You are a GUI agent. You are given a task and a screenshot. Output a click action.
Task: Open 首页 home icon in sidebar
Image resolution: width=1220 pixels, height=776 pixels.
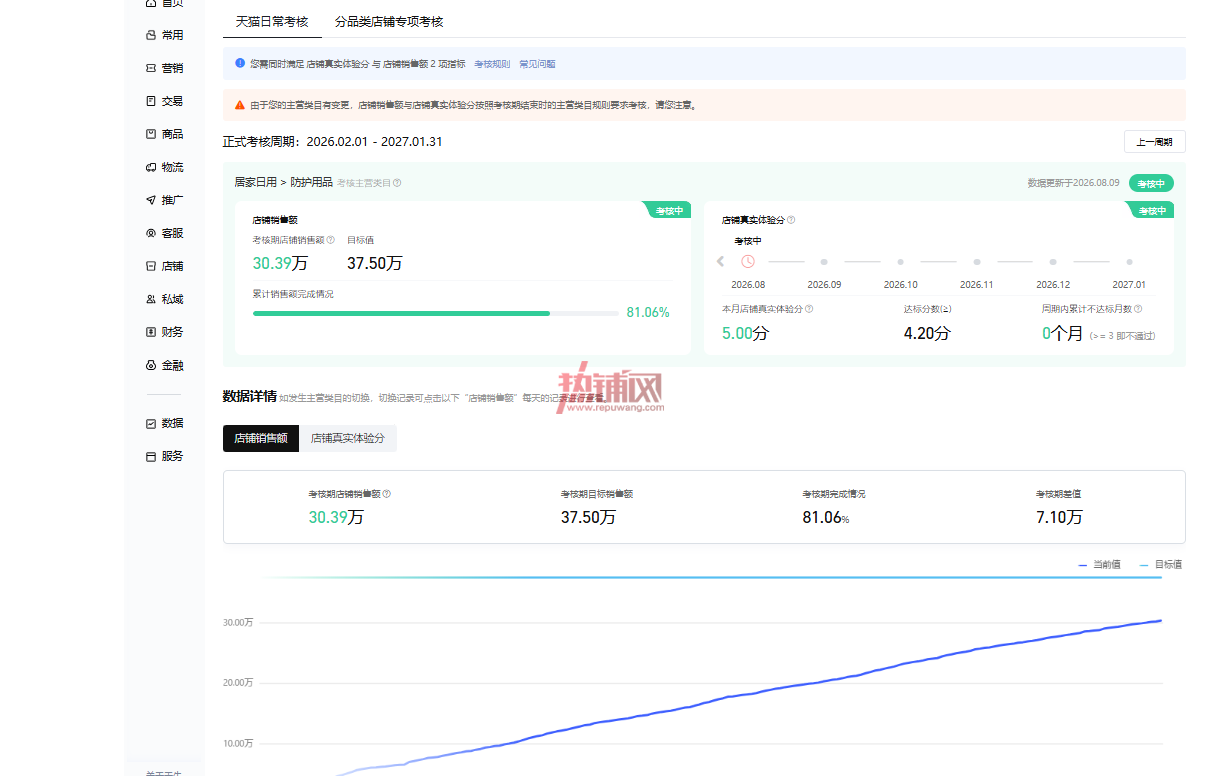click(151, 3)
